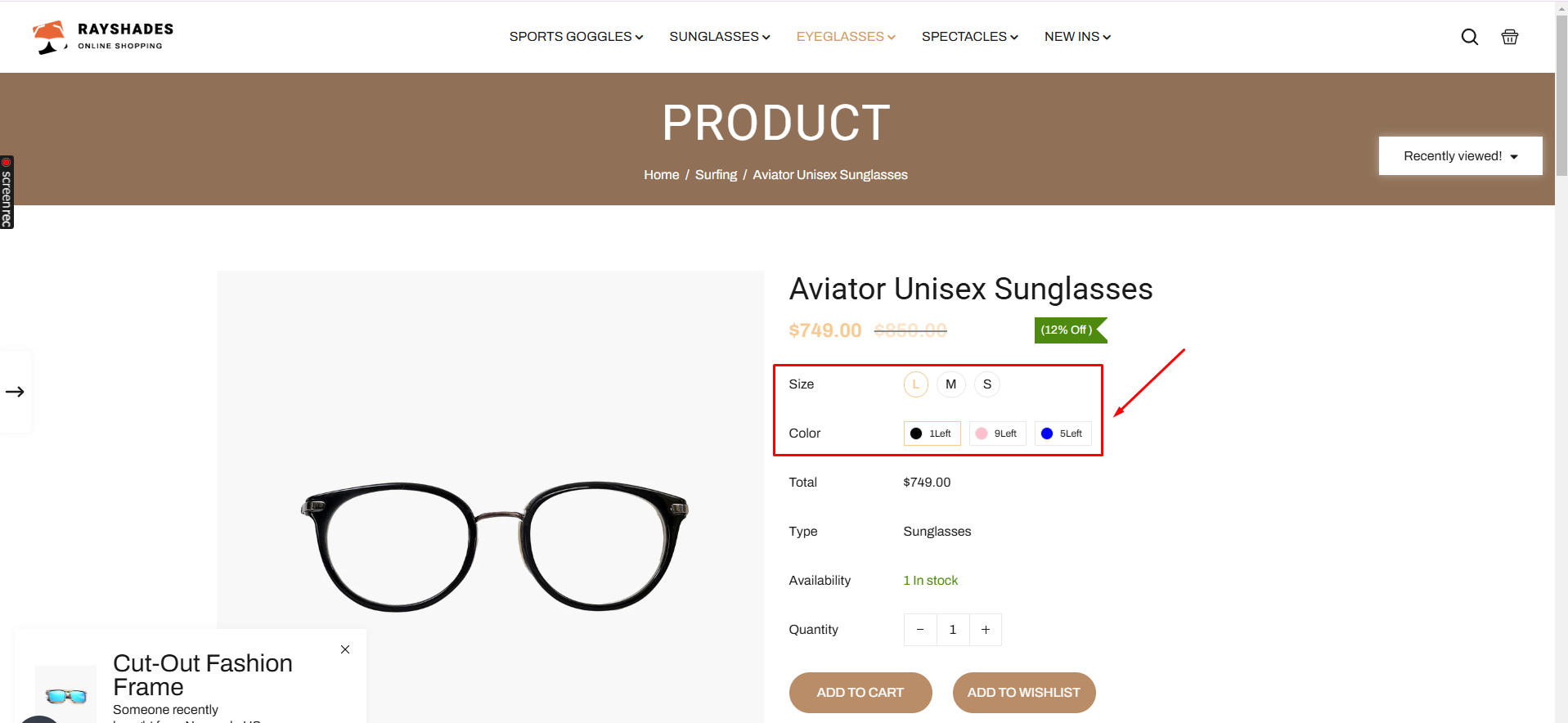
Task: Click the screenrec recording tab
Action: (x=7, y=192)
